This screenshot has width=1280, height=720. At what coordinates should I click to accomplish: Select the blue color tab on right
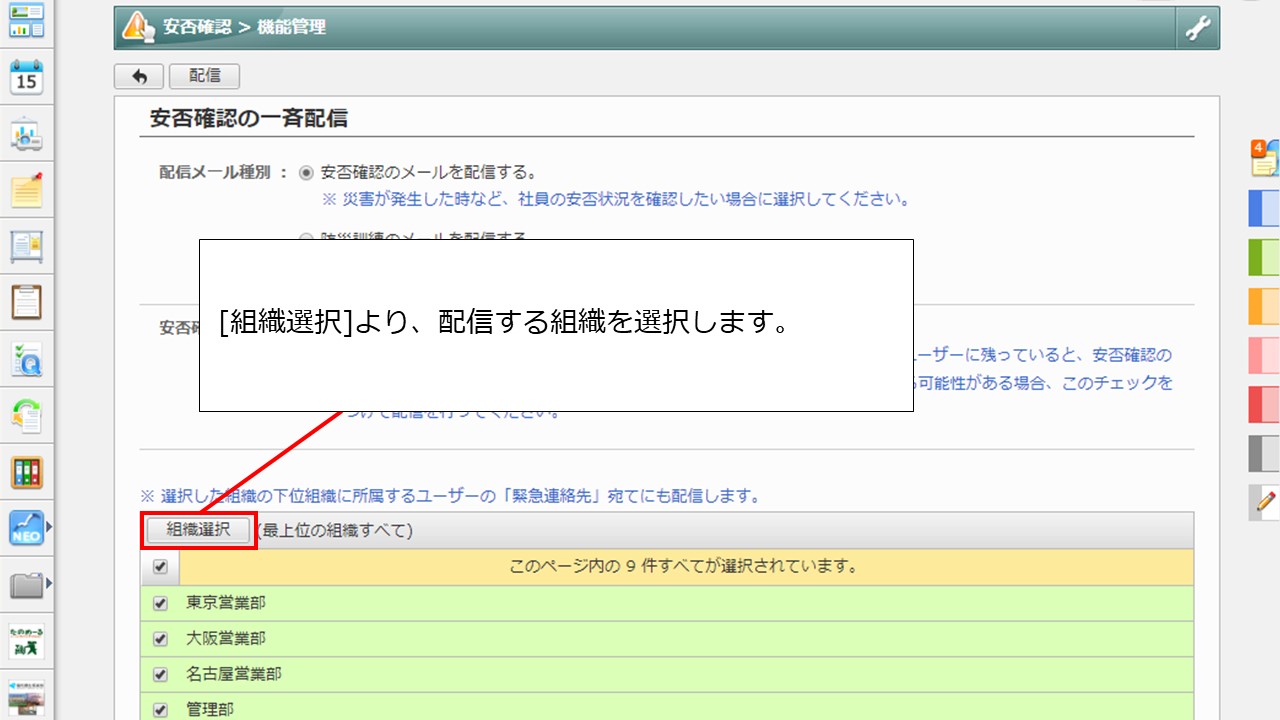[1265, 208]
